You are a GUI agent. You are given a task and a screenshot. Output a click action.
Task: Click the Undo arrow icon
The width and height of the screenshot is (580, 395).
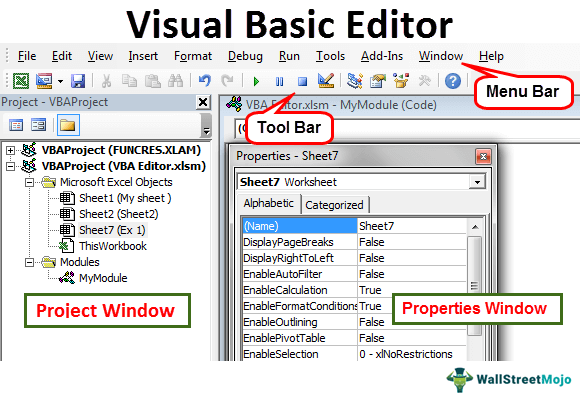(x=205, y=80)
